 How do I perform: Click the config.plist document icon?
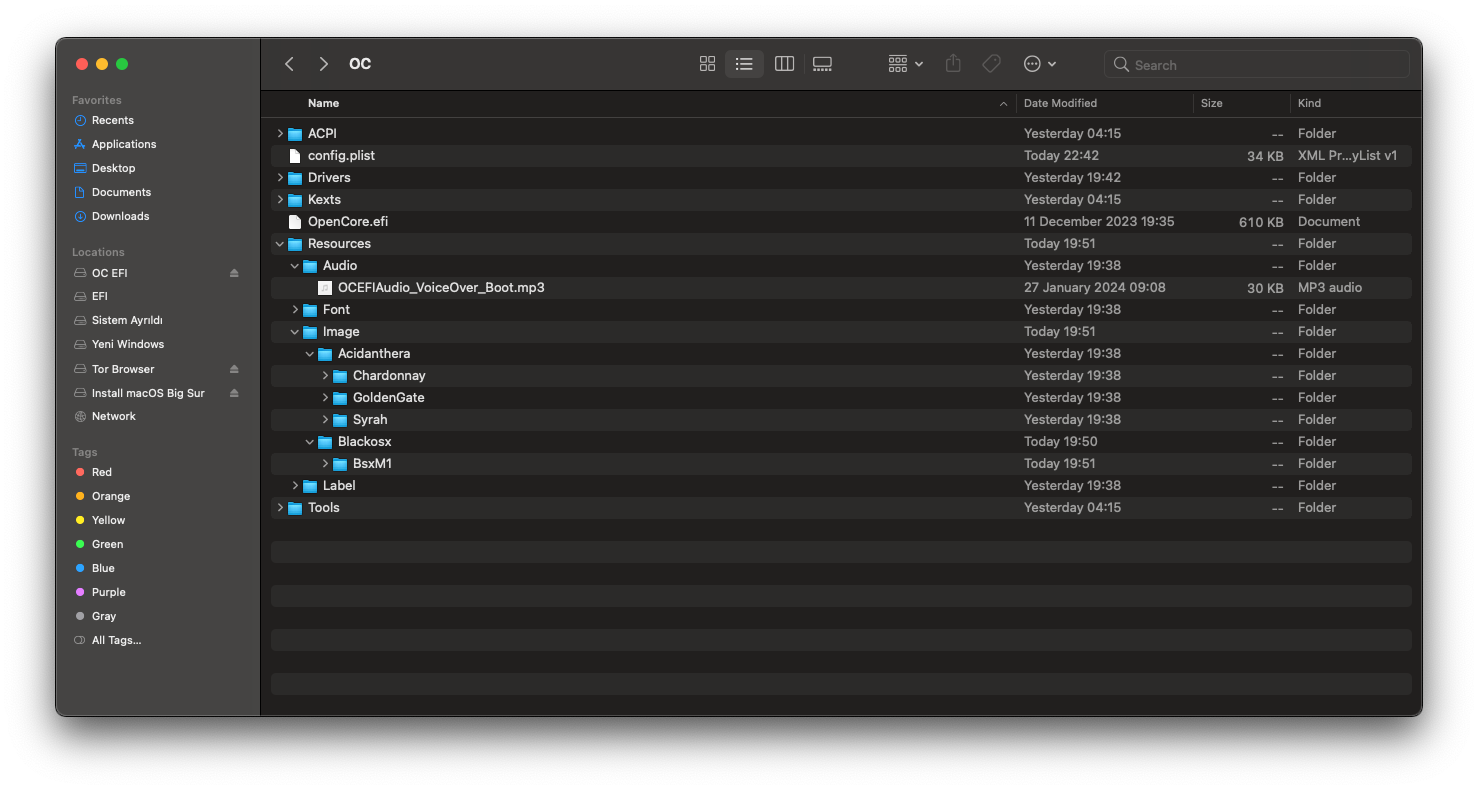click(x=295, y=156)
